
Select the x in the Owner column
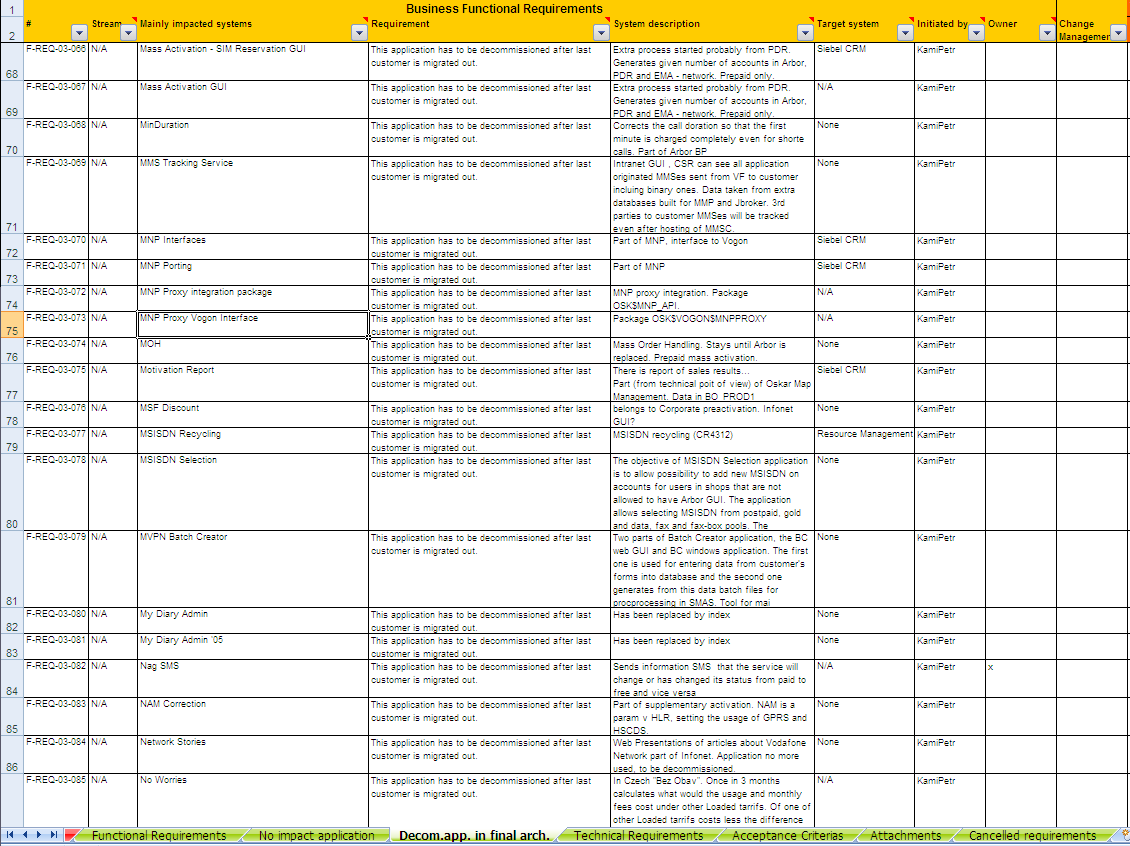click(x=1020, y=678)
